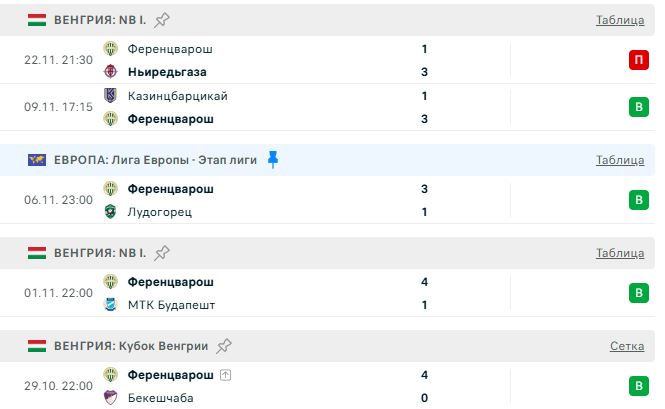Click win badge for Лудогорец match
Viewport: 665px width, 409px height.
click(x=637, y=200)
